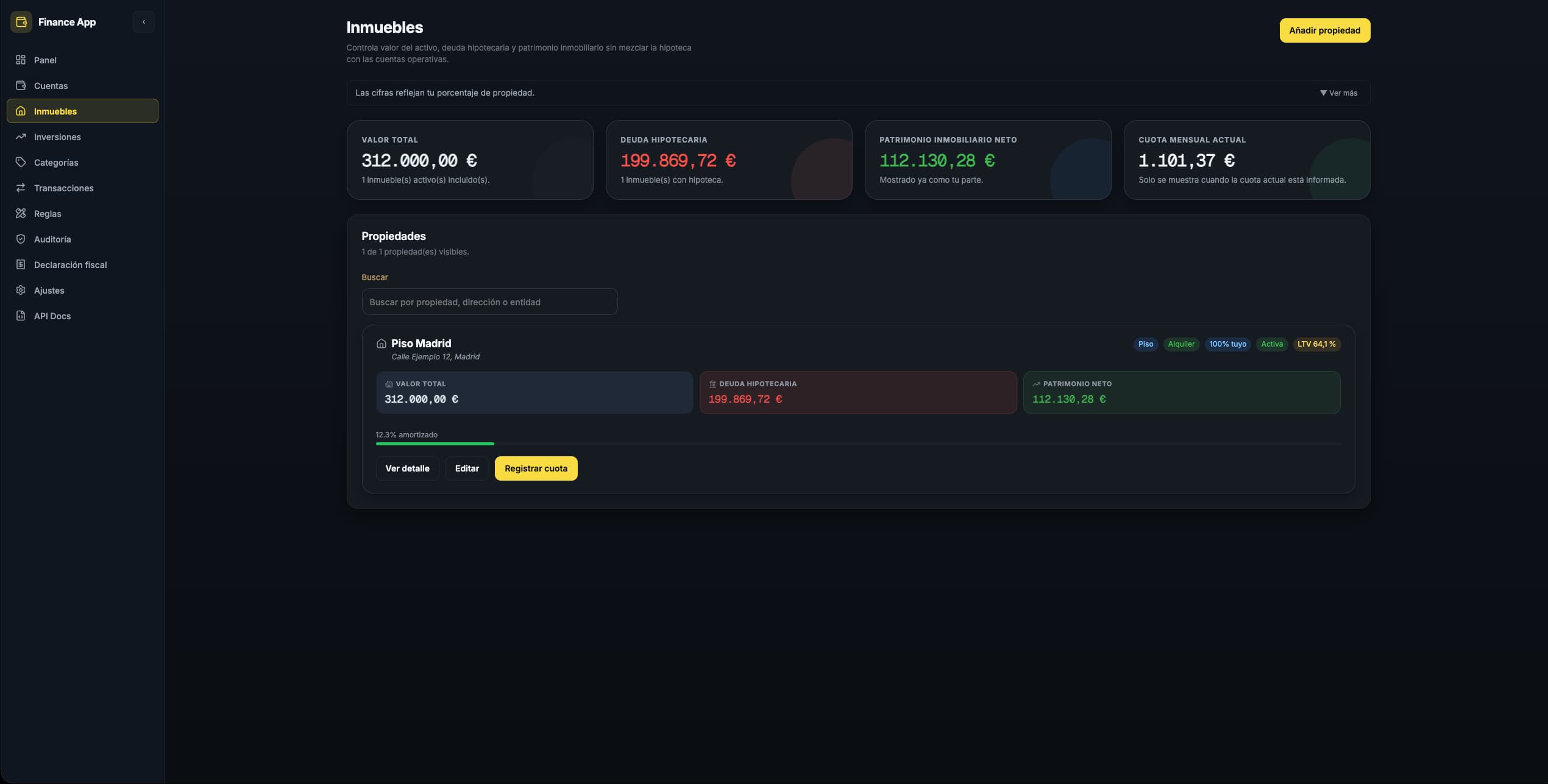
Task: Click the Finance App wallet logo icon
Action: (x=21, y=22)
